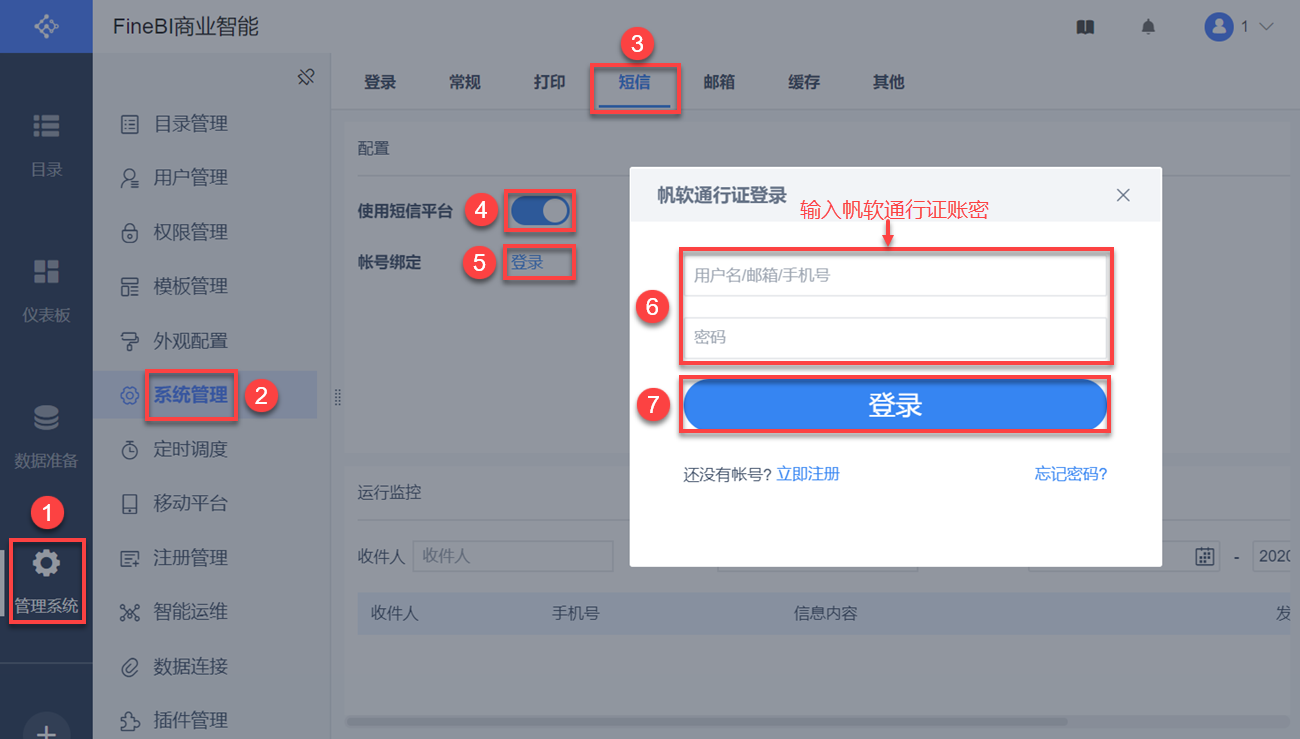
Task: Click the 数据连接 link icon
Action: (130, 666)
